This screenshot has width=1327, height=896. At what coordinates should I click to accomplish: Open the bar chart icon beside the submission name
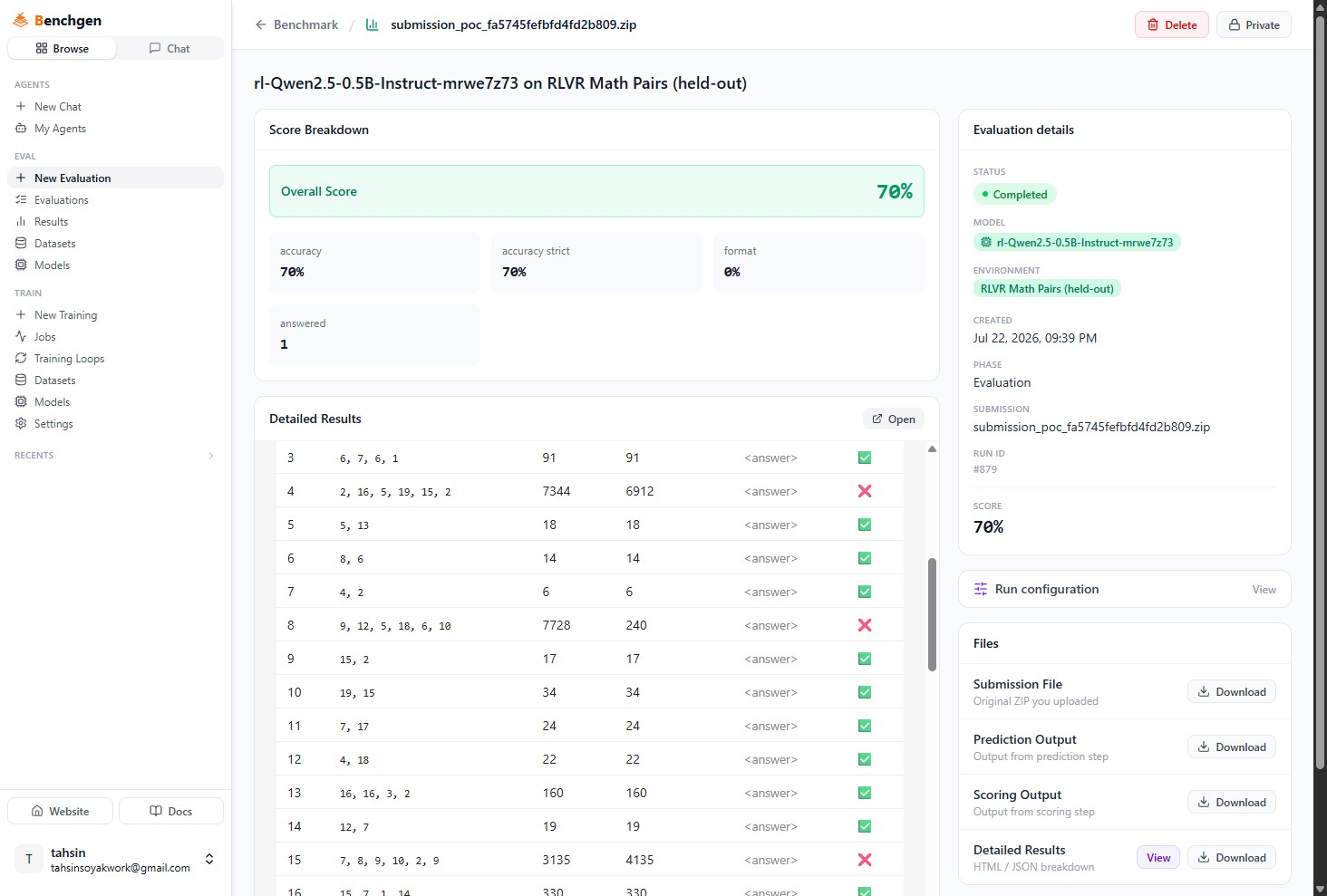[372, 24]
